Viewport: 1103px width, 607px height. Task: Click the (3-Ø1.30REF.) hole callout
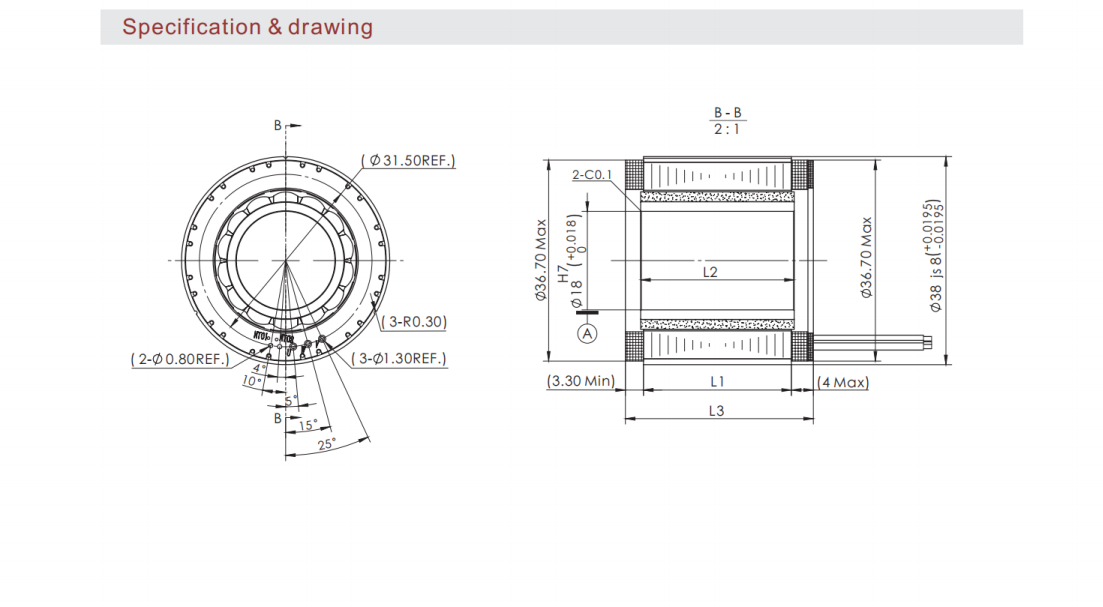coord(398,358)
